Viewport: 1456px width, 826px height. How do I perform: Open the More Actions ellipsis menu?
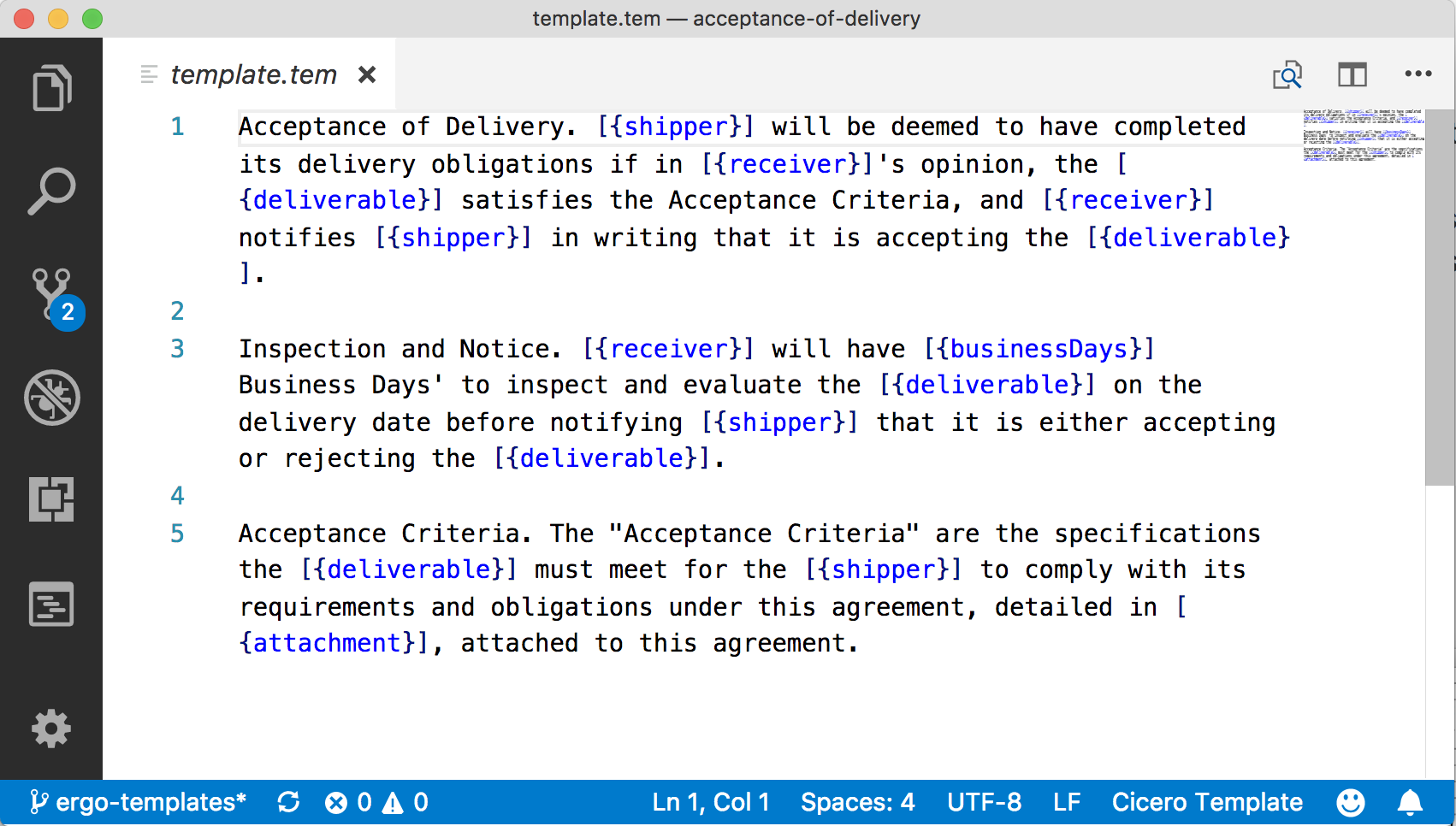pyautogui.click(x=1418, y=74)
